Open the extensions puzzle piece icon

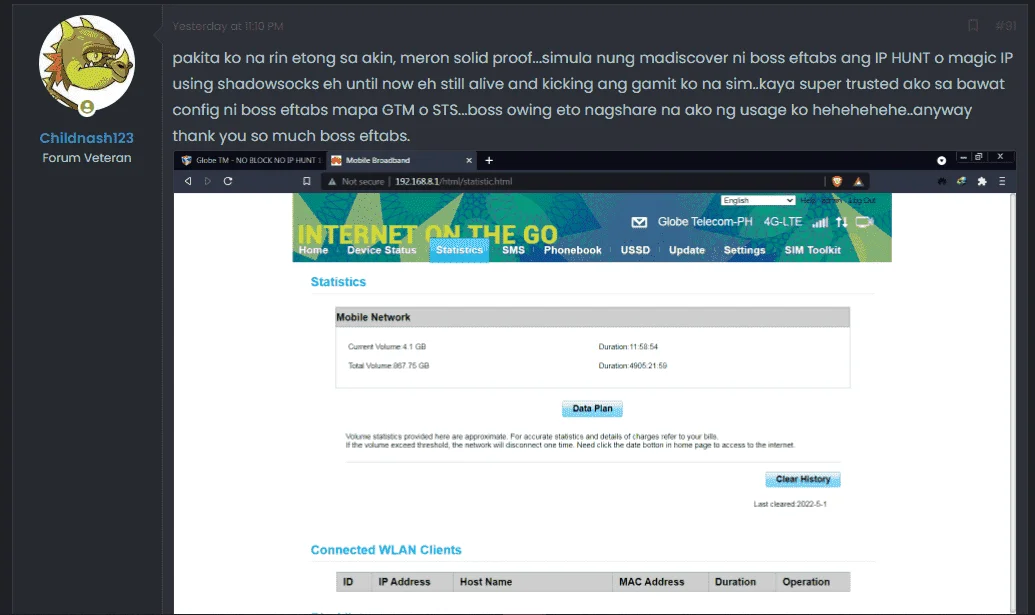(x=982, y=181)
